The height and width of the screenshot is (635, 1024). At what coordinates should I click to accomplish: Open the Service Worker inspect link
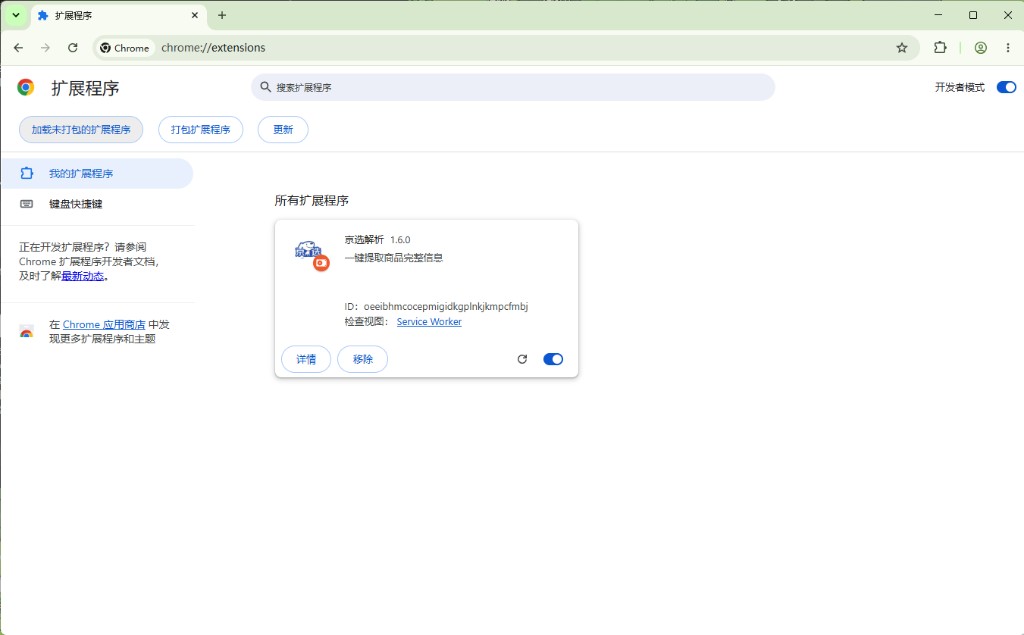click(x=429, y=321)
